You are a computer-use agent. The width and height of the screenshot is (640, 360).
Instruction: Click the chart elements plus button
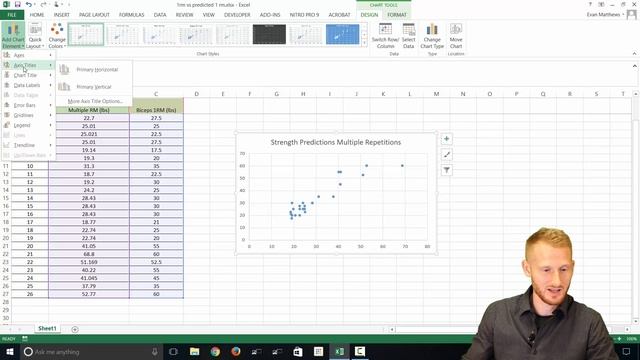coord(447,139)
